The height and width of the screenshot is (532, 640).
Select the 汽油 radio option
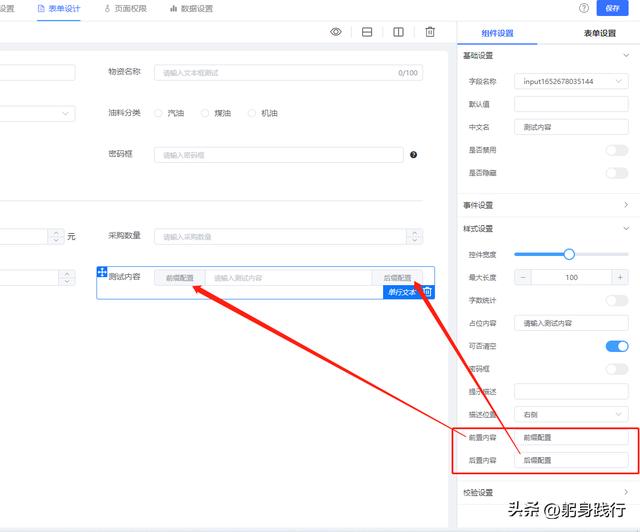(158, 113)
